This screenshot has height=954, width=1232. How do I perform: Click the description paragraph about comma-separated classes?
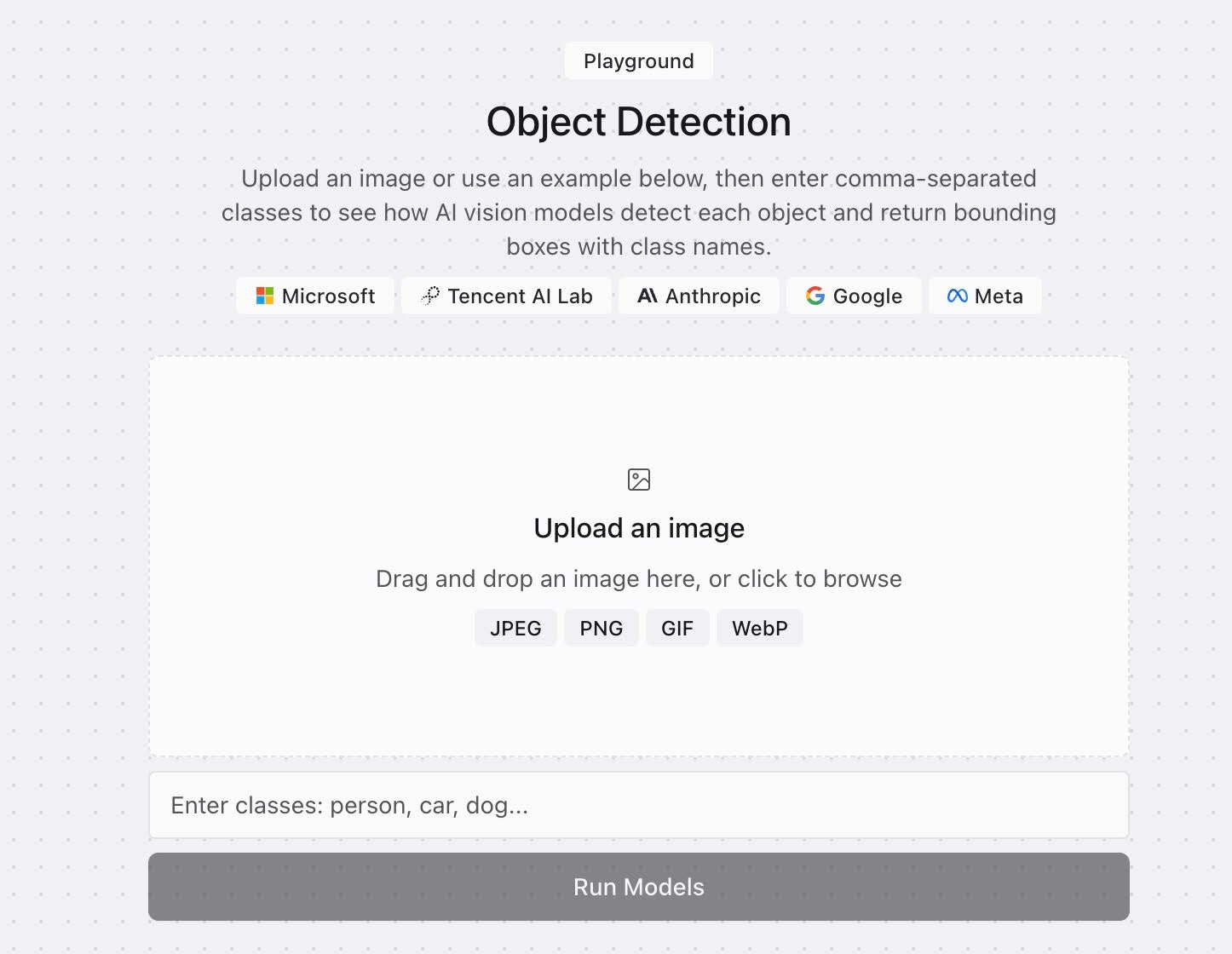pos(639,212)
